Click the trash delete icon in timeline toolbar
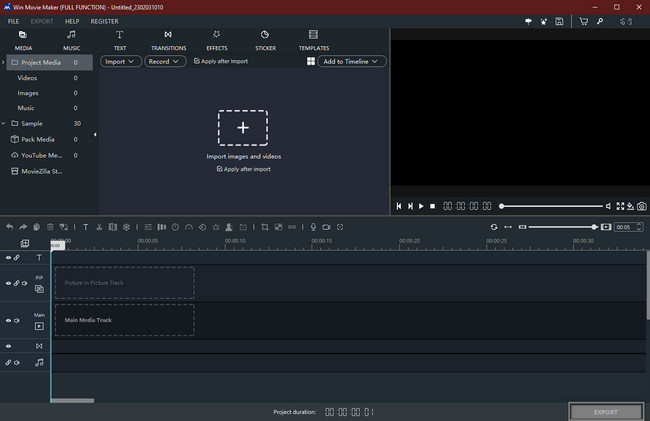 (50, 227)
